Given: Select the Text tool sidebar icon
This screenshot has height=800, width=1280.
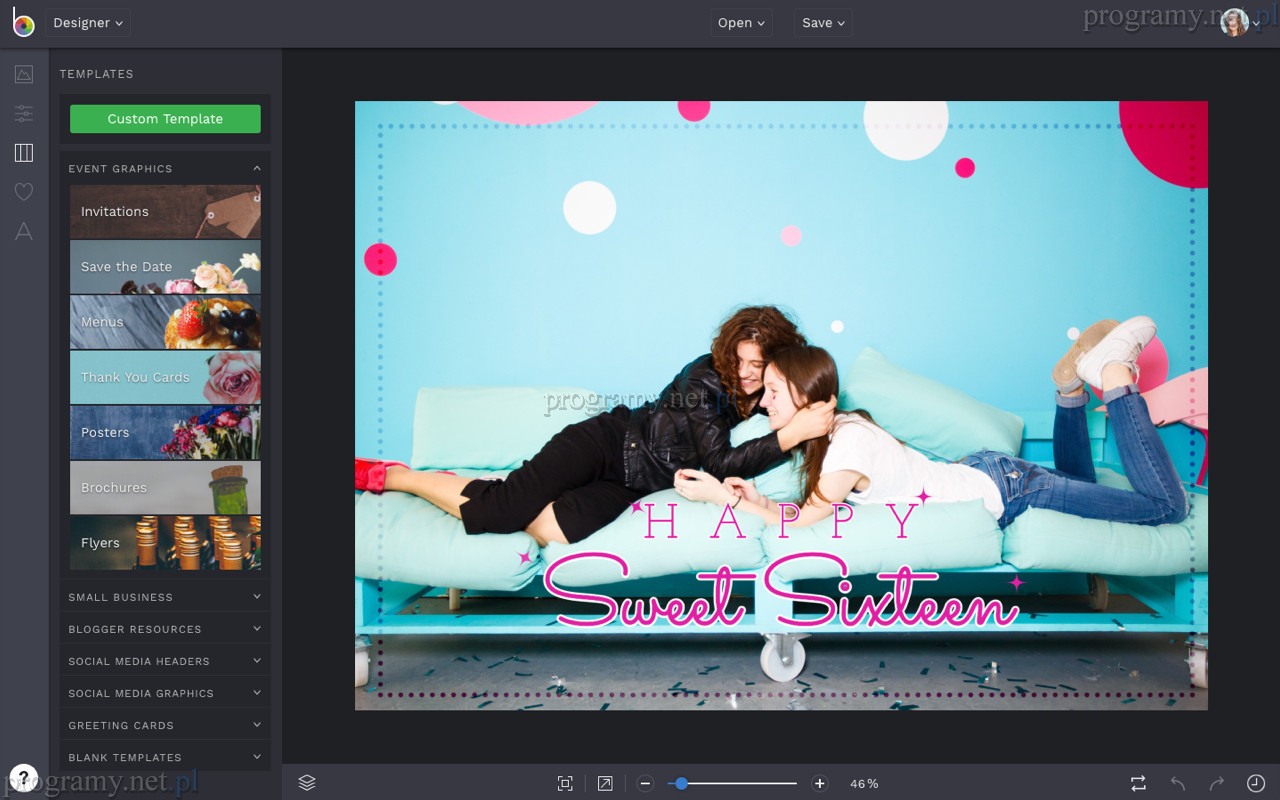Looking at the screenshot, I should click(x=24, y=232).
